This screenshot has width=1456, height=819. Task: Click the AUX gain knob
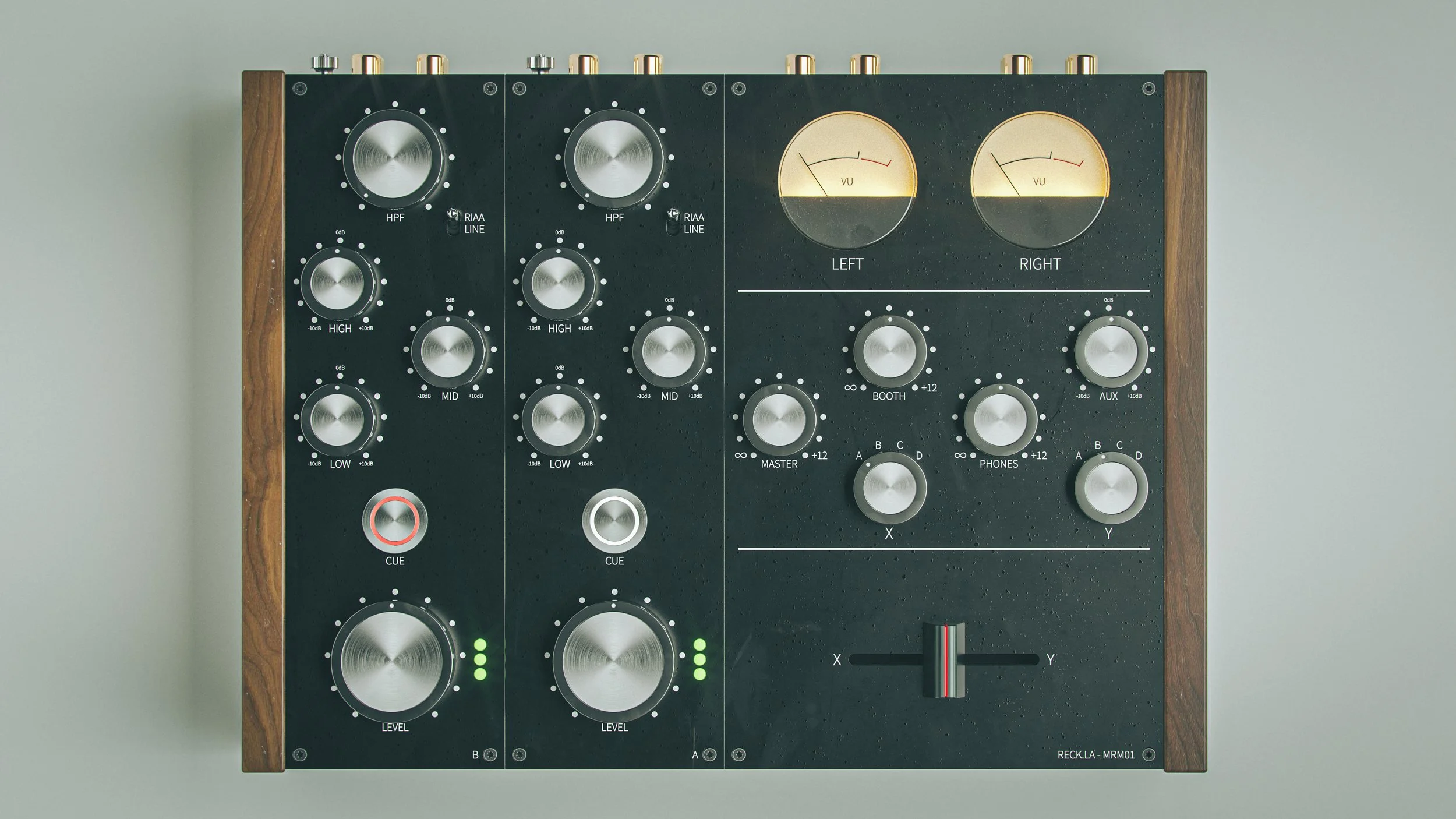1111,351
